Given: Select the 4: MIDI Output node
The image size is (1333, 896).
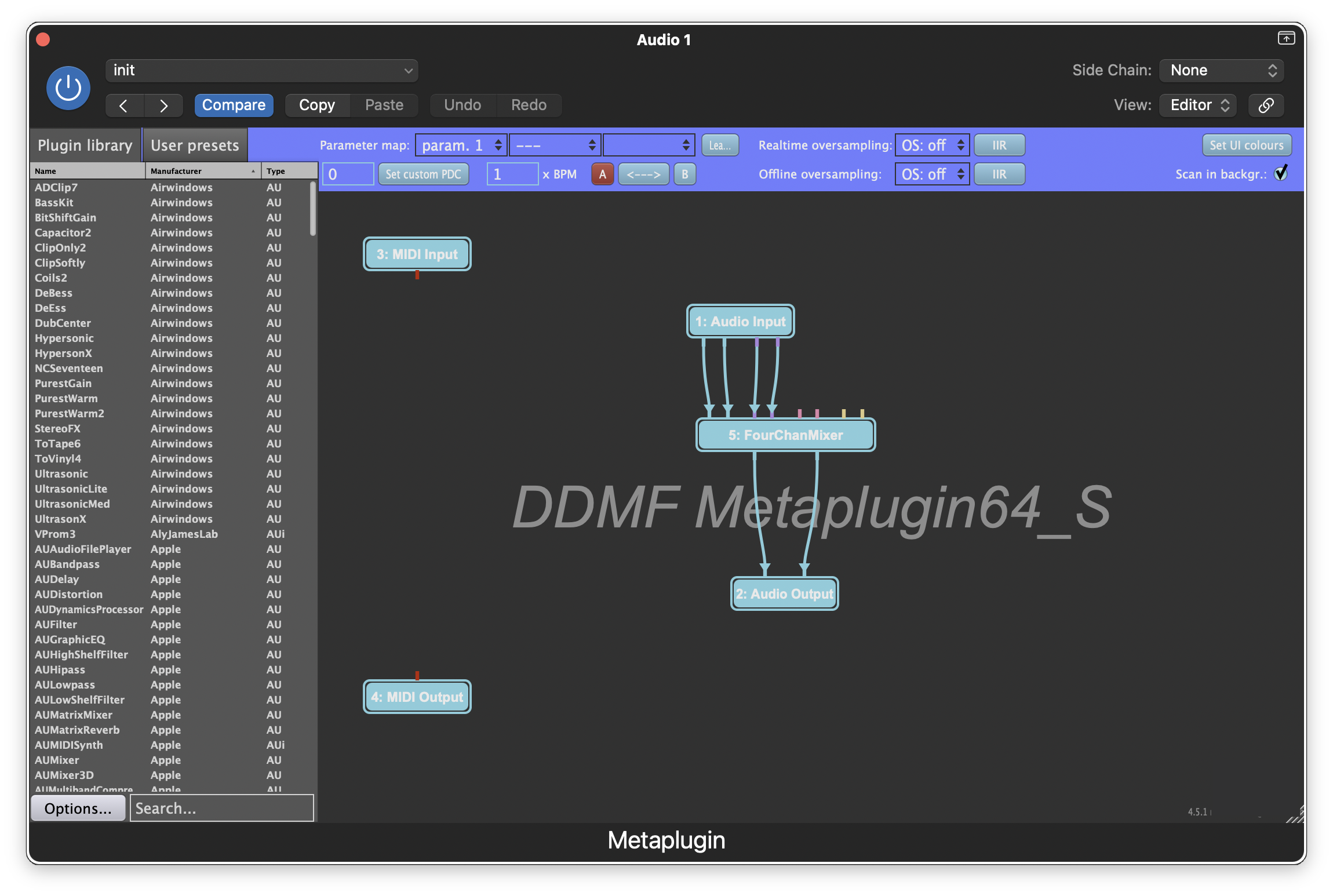Looking at the screenshot, I should click(x=417, y=697).
